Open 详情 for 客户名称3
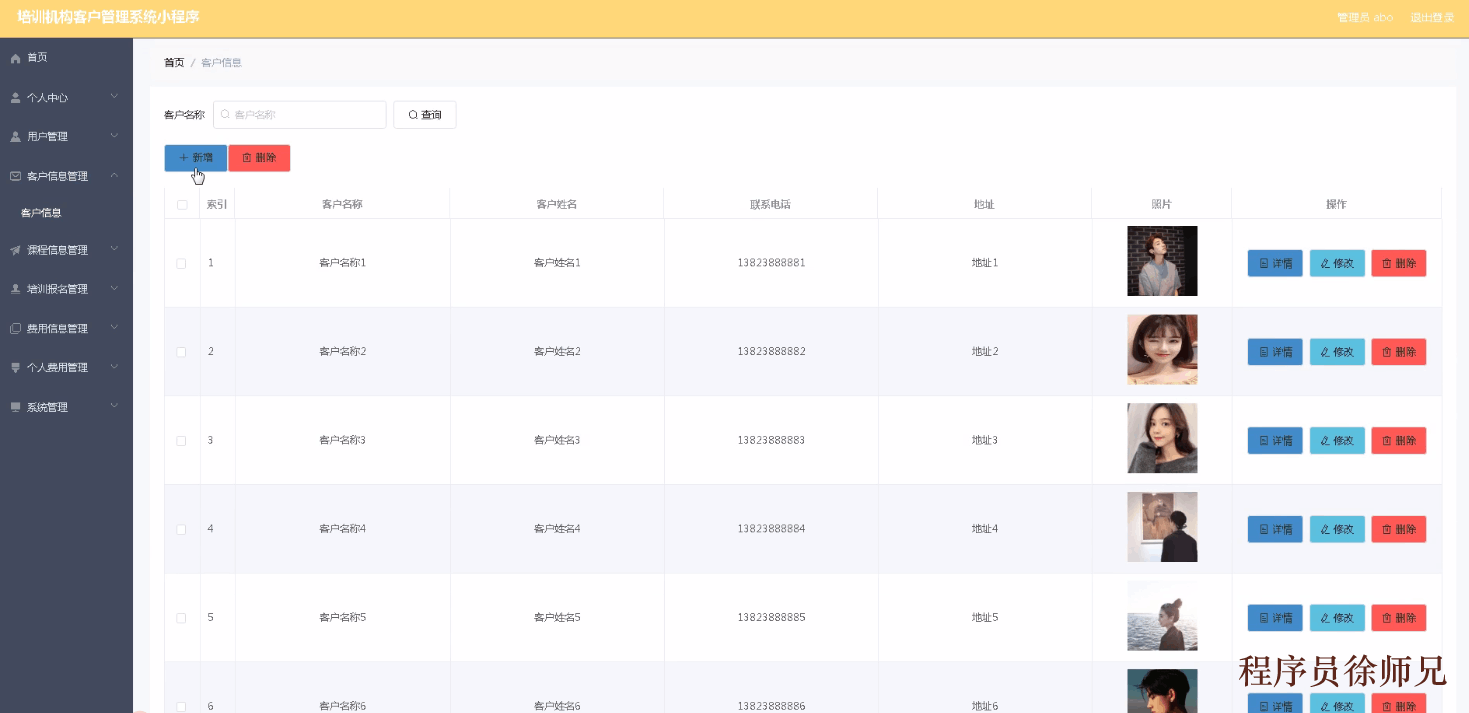 (1275, 441)
